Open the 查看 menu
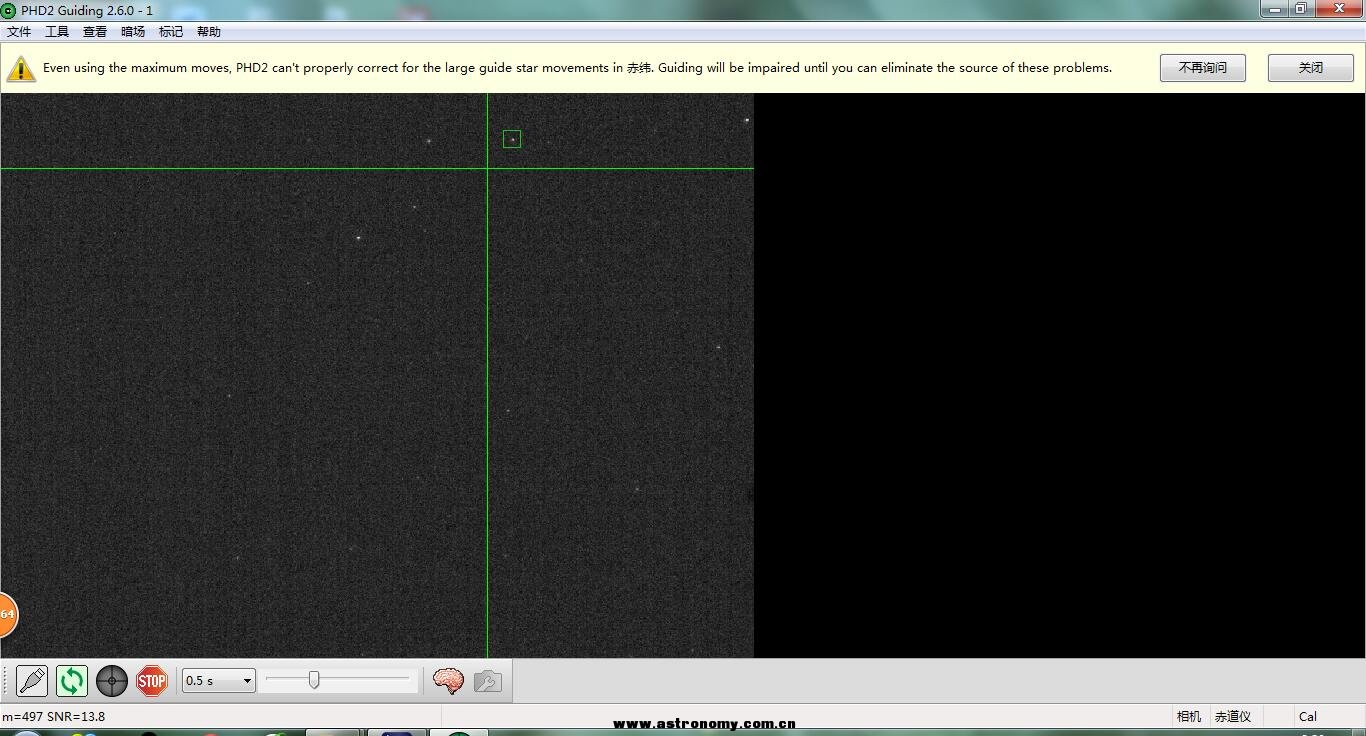1366x736 pixels. [95, 32]
